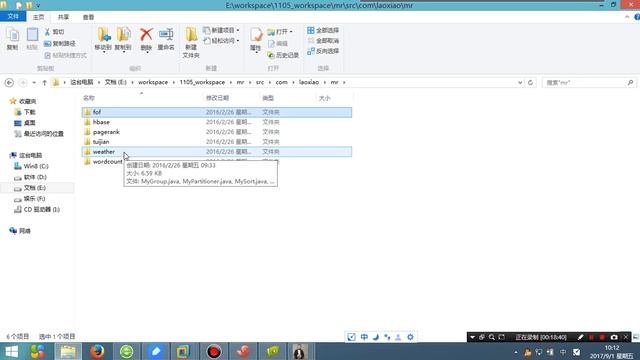Click the recorder camera snapshot icon
The width and height of the screenshot is (640, 360).
coord(614,337)
